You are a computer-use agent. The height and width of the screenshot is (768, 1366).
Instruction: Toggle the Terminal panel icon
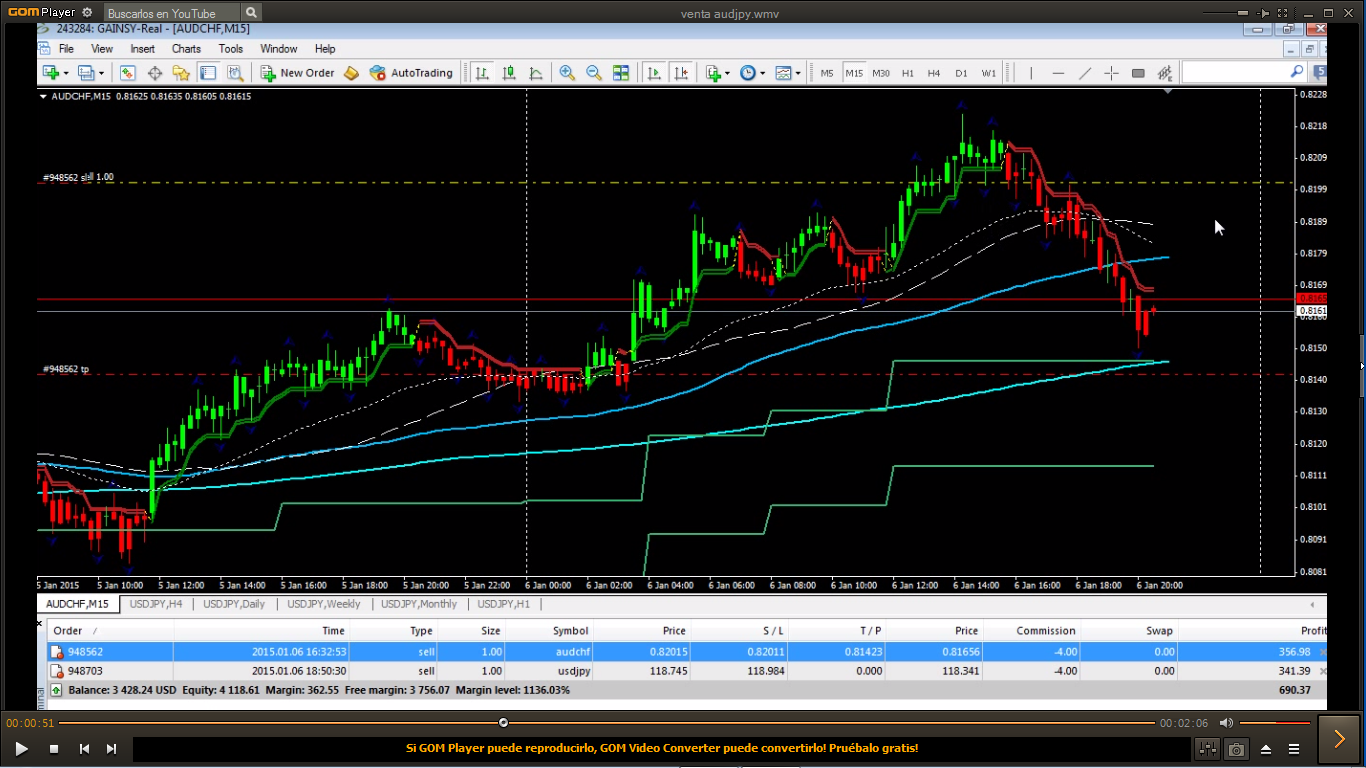208,73
